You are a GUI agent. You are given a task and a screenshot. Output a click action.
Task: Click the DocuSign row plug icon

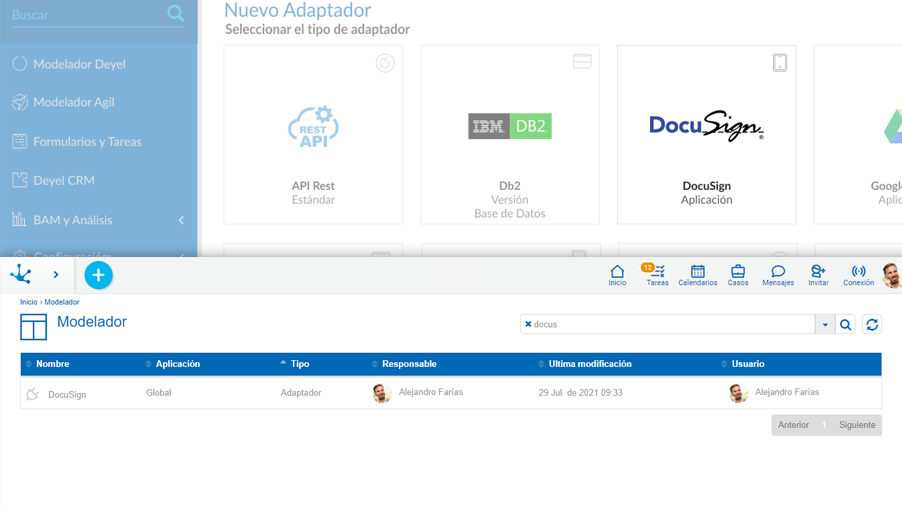click(x=33, y=394)
